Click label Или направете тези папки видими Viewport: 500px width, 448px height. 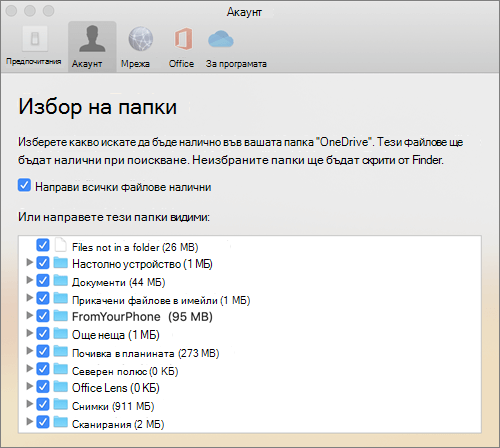coord(114,217)
